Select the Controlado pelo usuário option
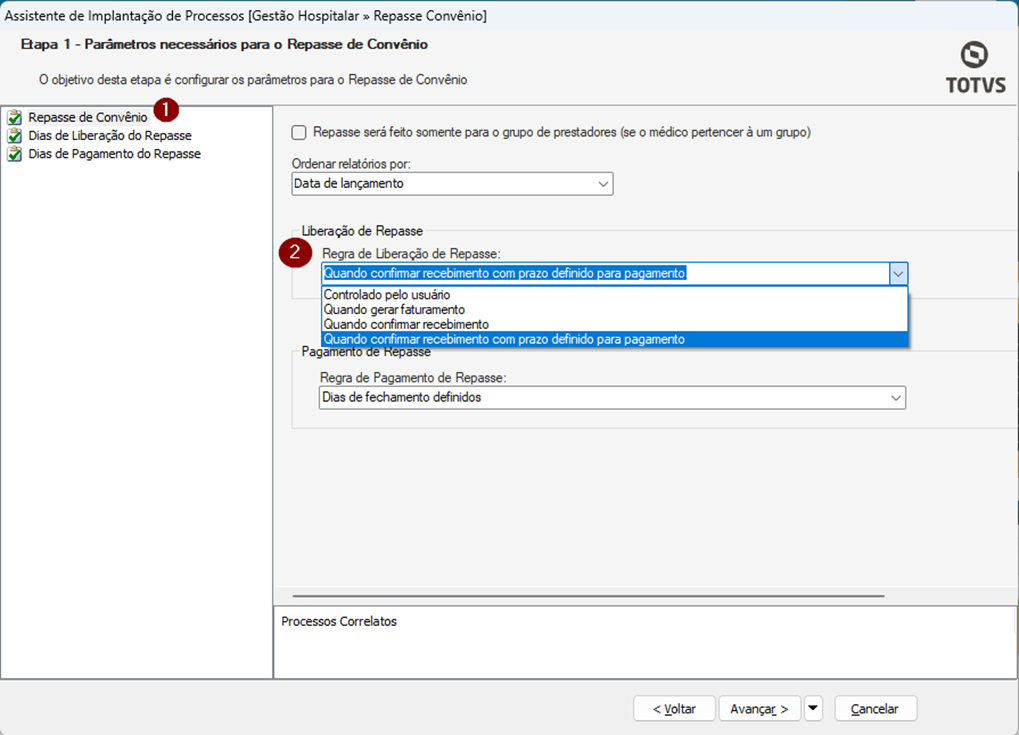1019x735 pixels. tap(387, 295)
